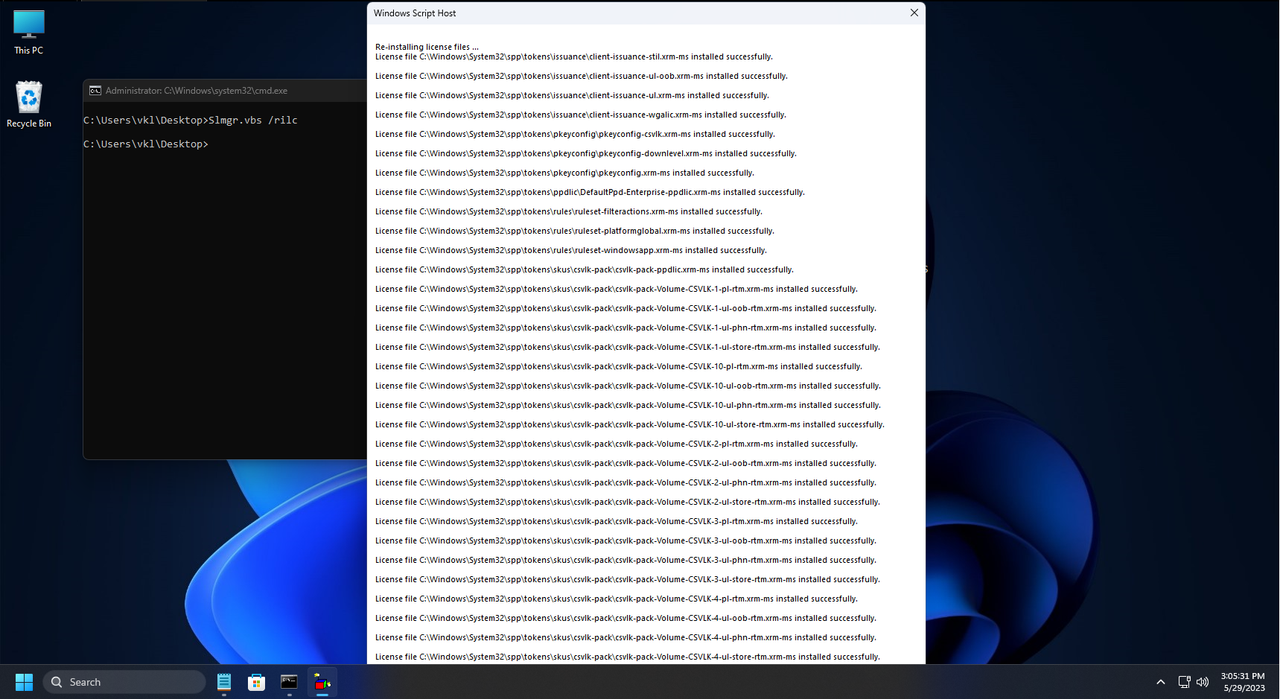The image size is (1280, 699).
Task: Click the CSVLK-2-ul-oob-rtm.xrm-ms line
Action: (626, 463)
